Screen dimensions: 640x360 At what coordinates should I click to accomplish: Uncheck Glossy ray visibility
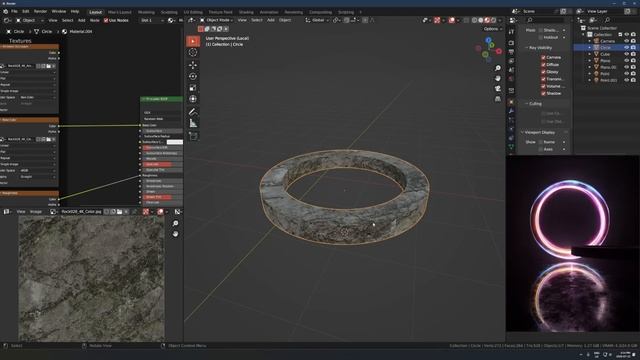point(543,72)
